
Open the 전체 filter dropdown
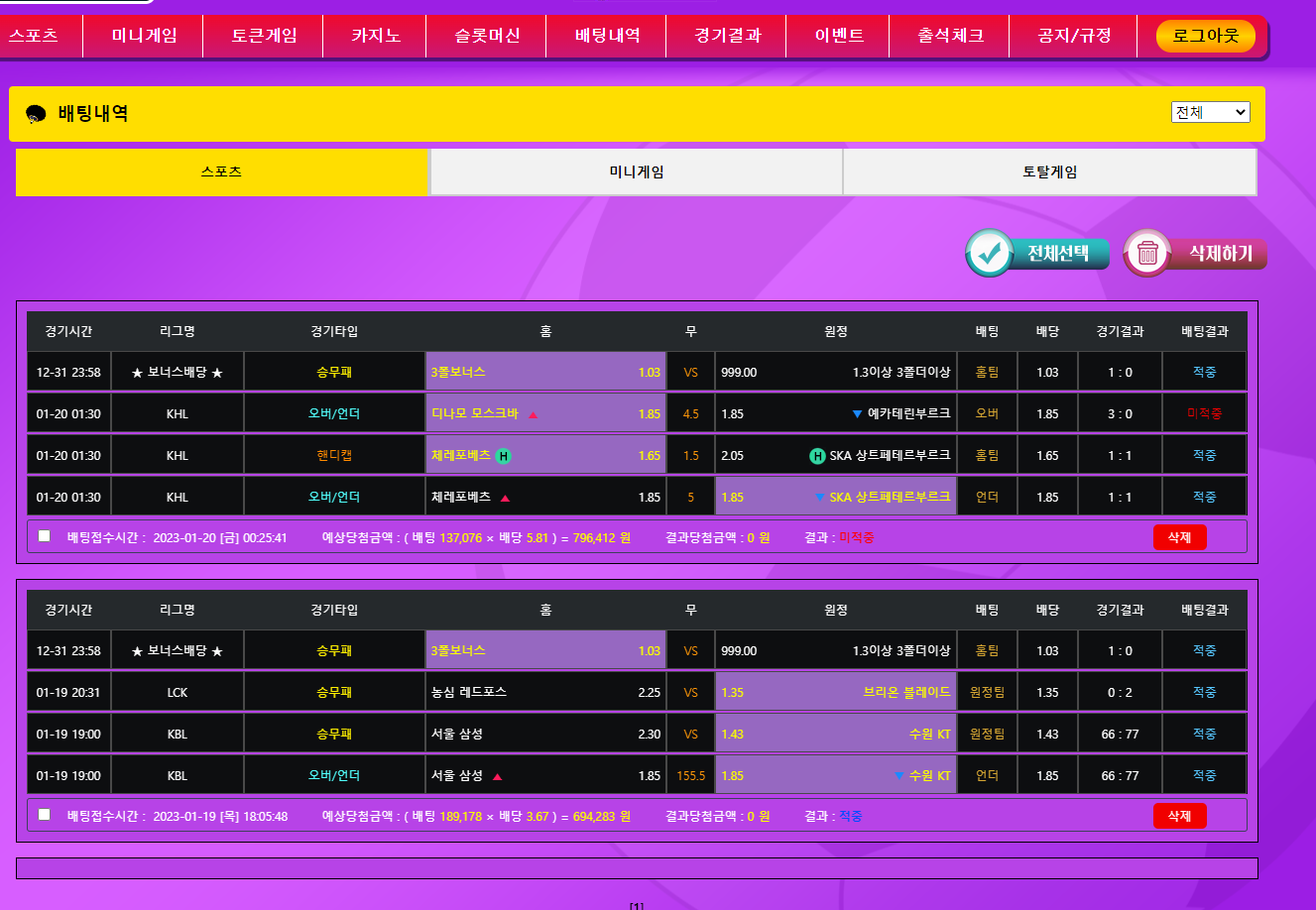point(1210,112)
